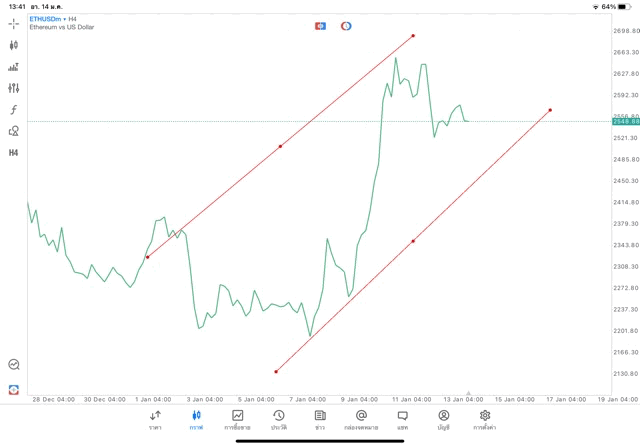
Task: Open the การตั้งค่า (settings) tab
Action: coord(485,420)
